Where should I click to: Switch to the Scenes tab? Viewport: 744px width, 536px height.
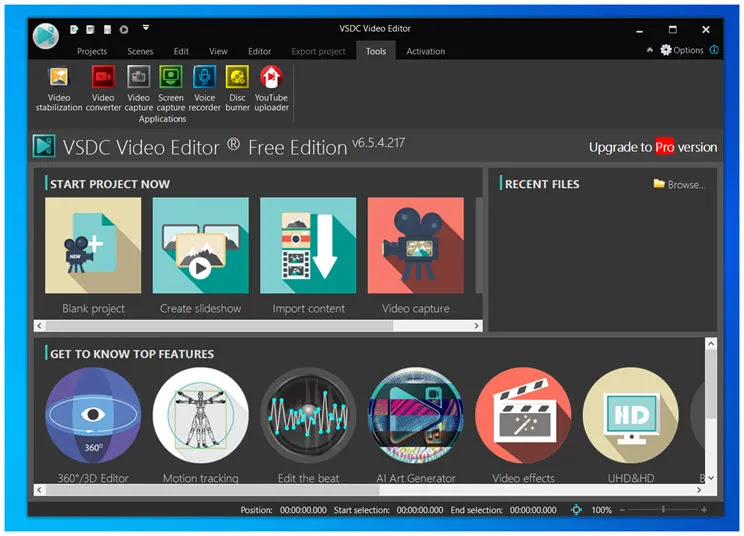point(140,51)
